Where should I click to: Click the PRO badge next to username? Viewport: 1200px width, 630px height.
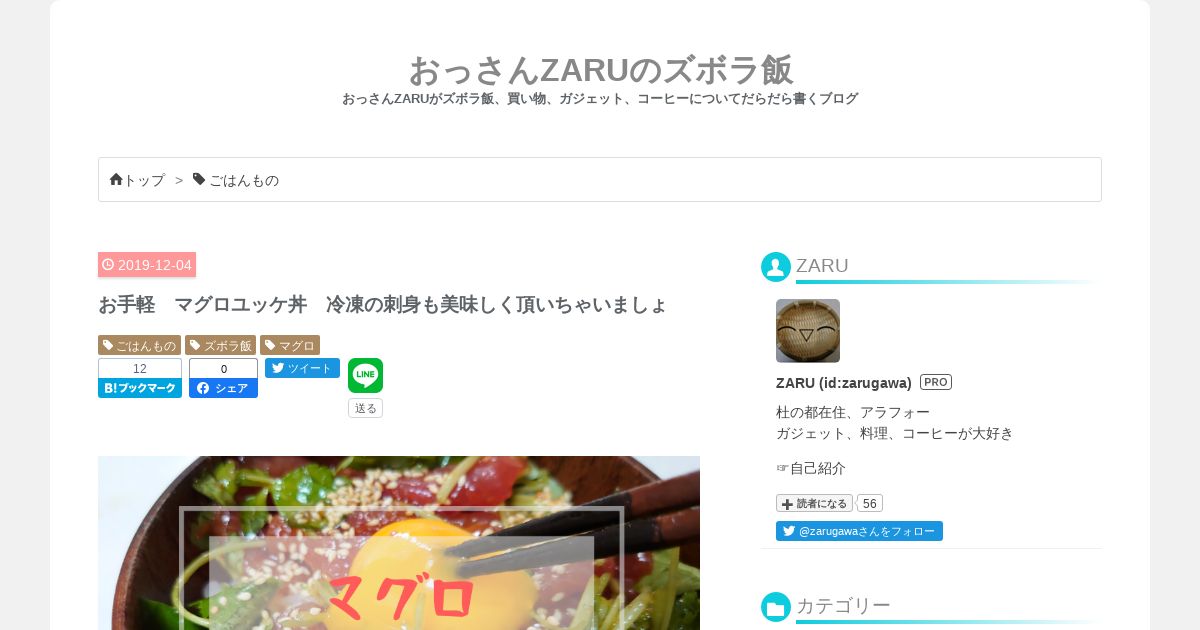(936, 382)
